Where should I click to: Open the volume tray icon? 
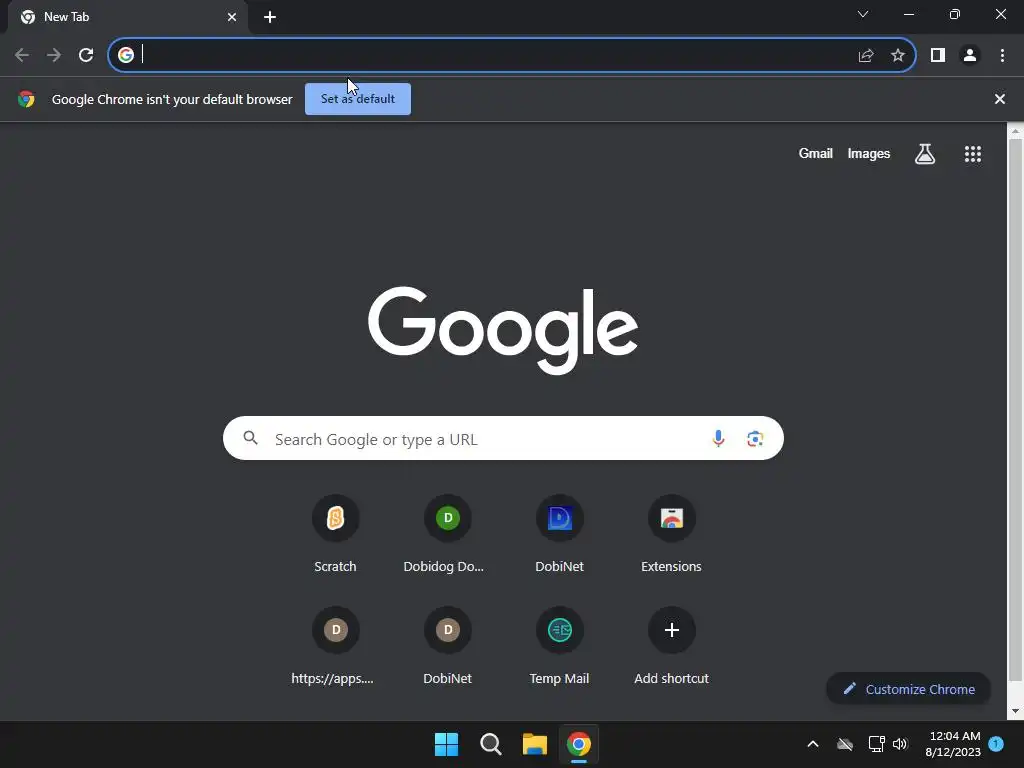tap(901, 744)
